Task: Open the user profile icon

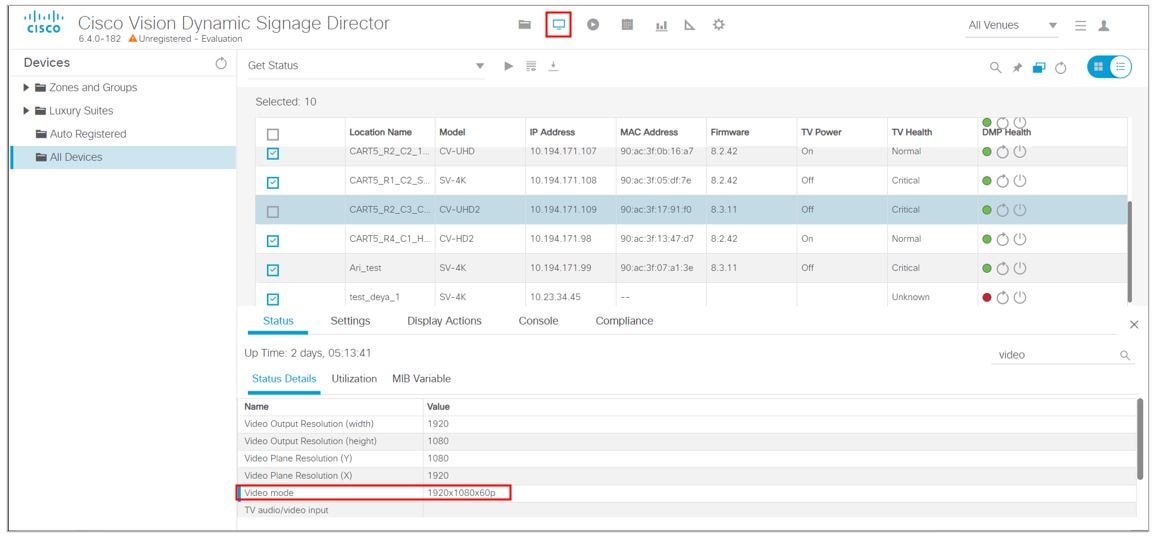Action: click(x=1104, y=25)
